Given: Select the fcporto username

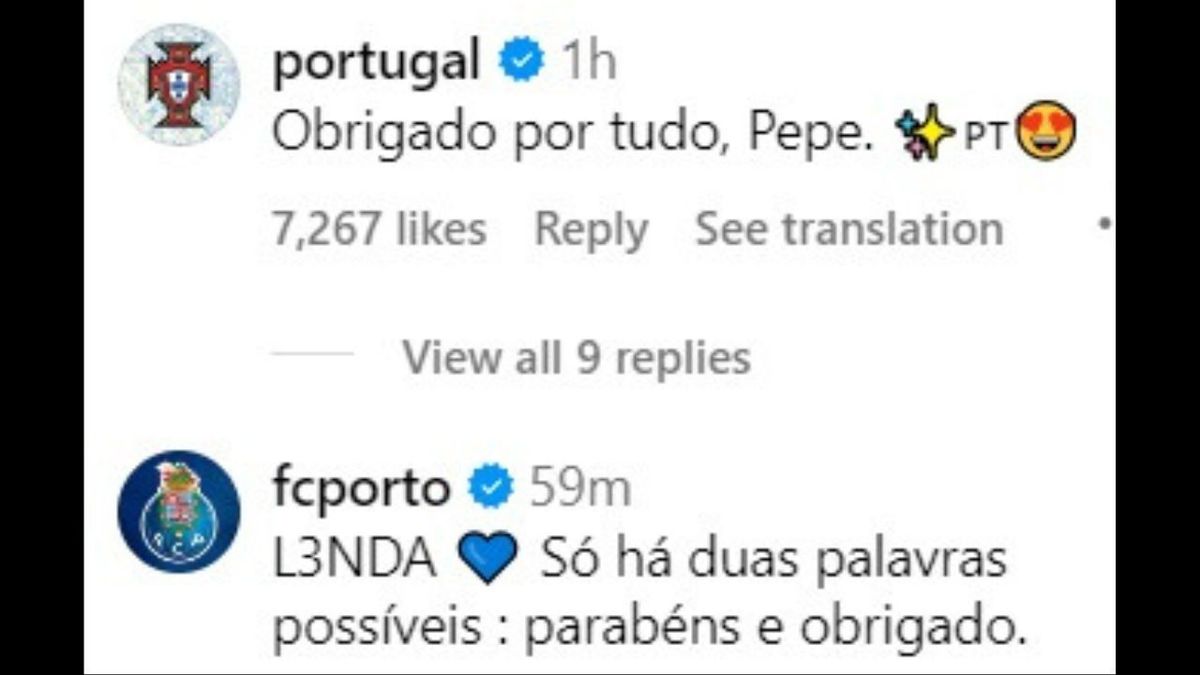Looking at the screenshot, I should pos(361,489).
